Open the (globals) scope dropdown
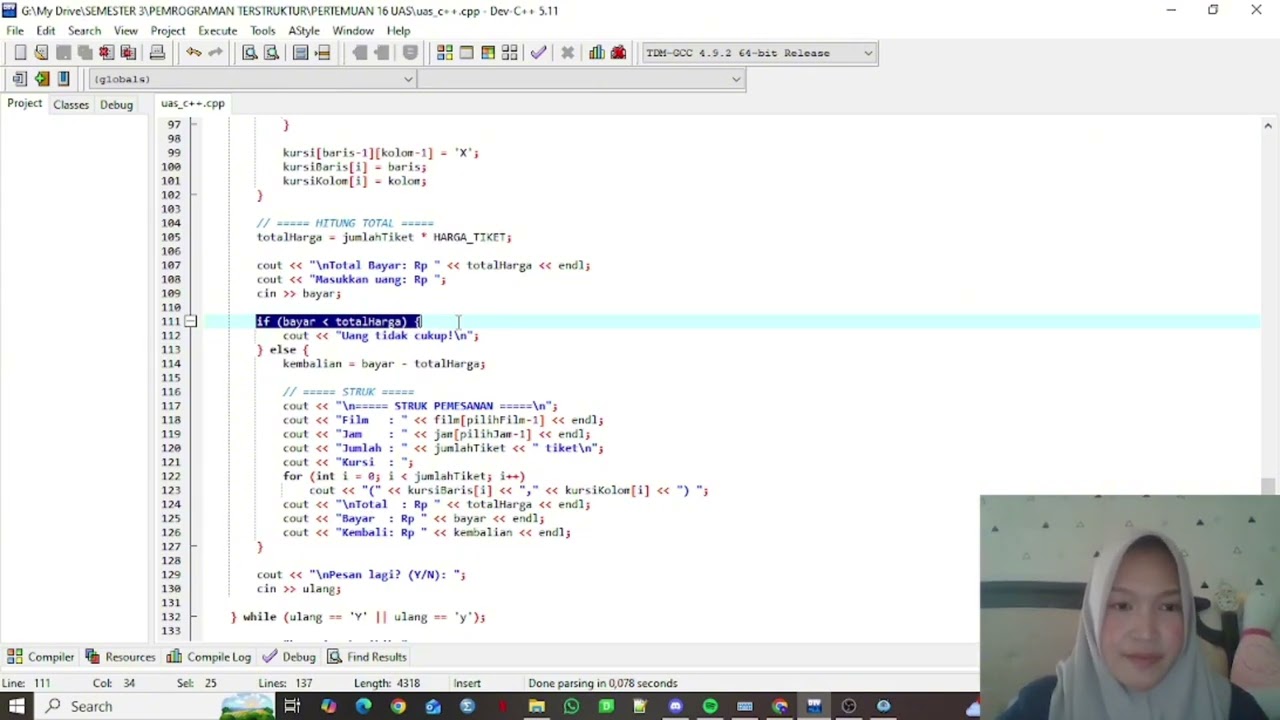This screenshot has height=720, width=1280. [x=252, y=79]
